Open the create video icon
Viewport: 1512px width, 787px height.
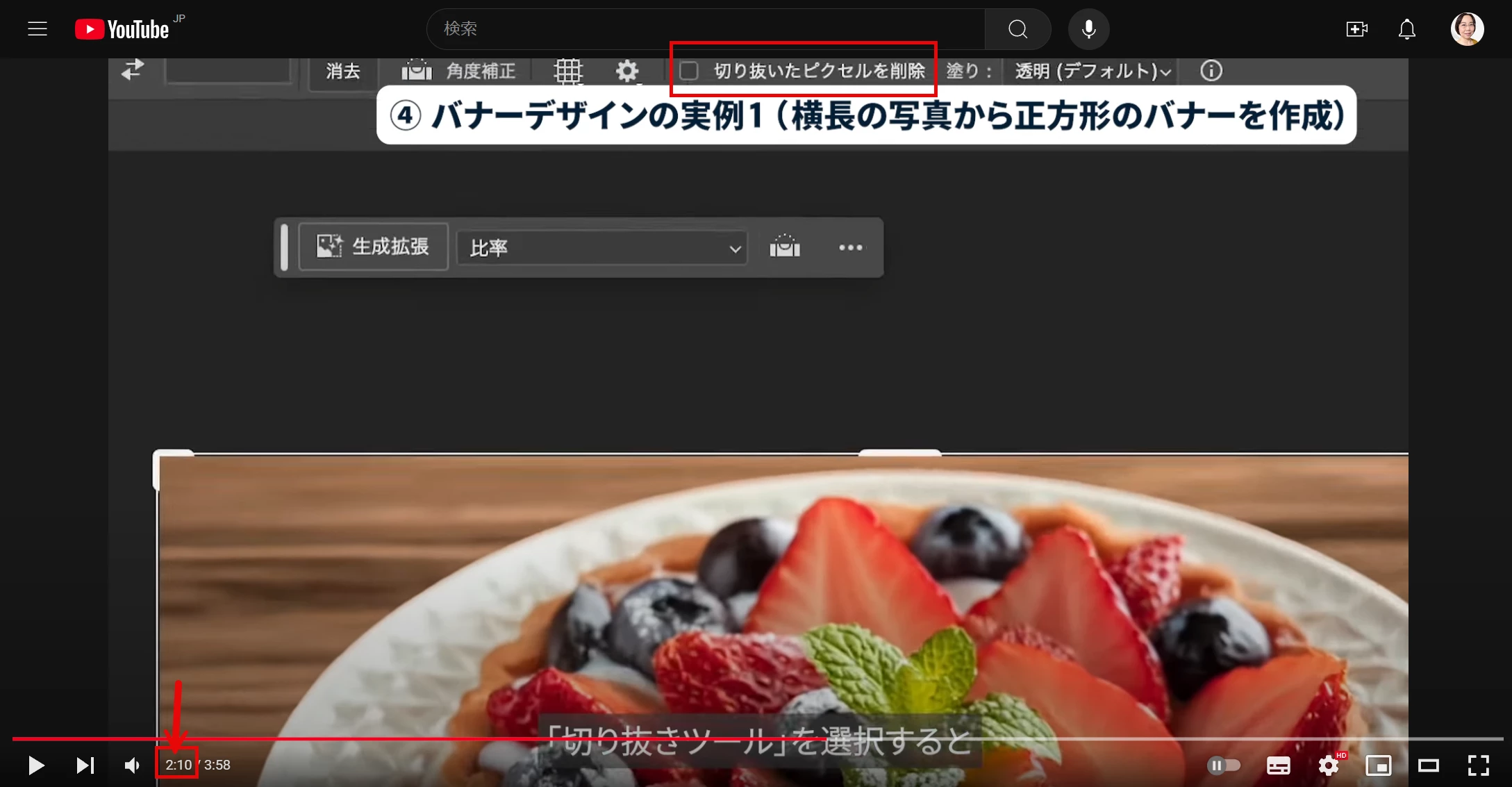point(1356,29)
